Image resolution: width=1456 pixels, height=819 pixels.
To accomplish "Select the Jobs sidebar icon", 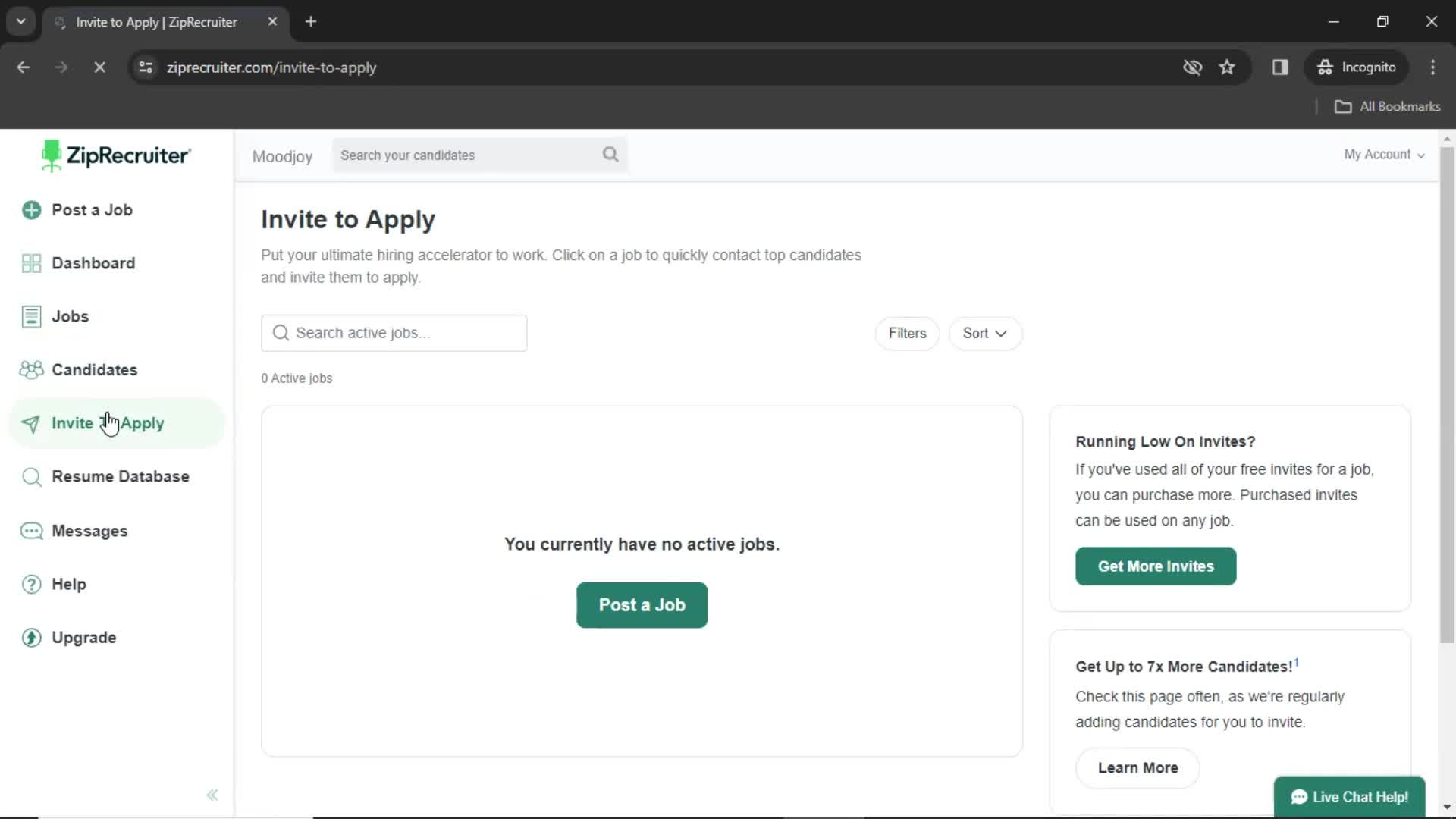I will pyautogui.click(x=30, y=316).
